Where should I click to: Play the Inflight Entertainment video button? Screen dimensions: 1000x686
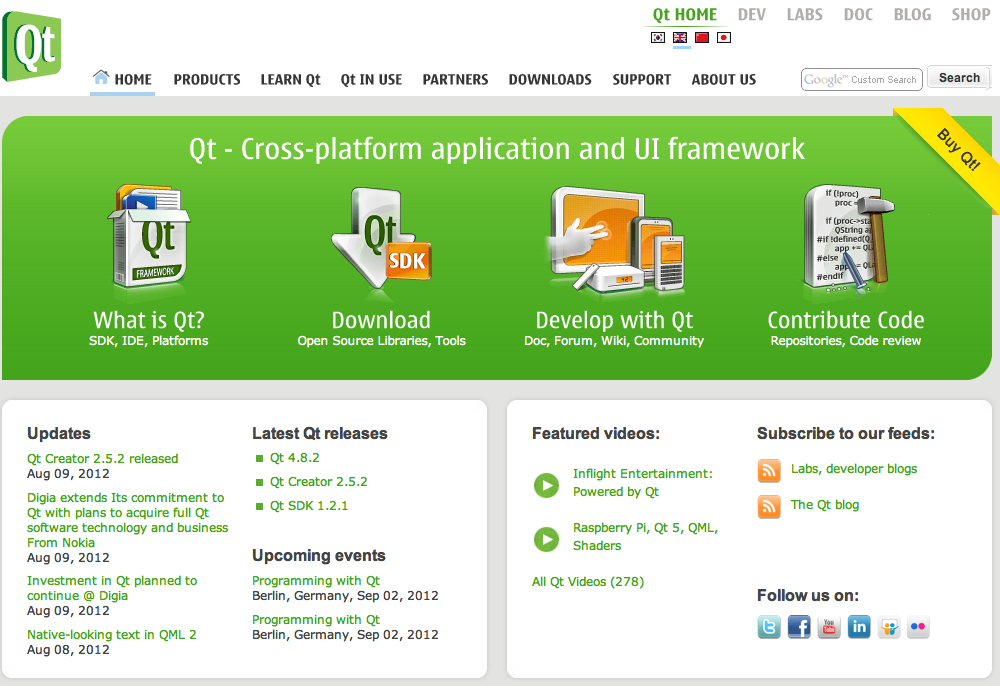coord(547,485)
